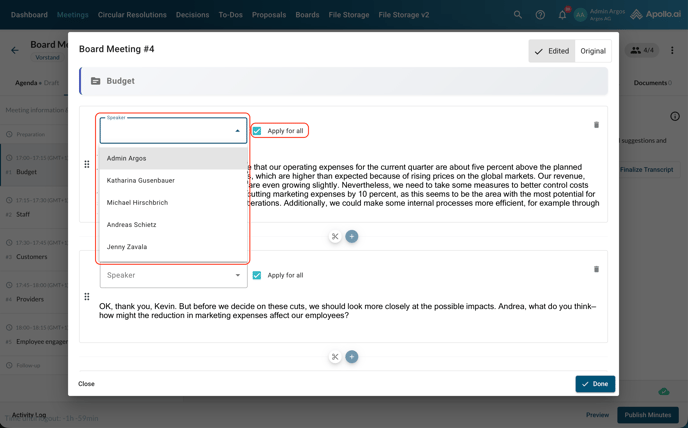688x428 pixels.
Task: Click the search icon in top bar
Action: pos(518,15)
